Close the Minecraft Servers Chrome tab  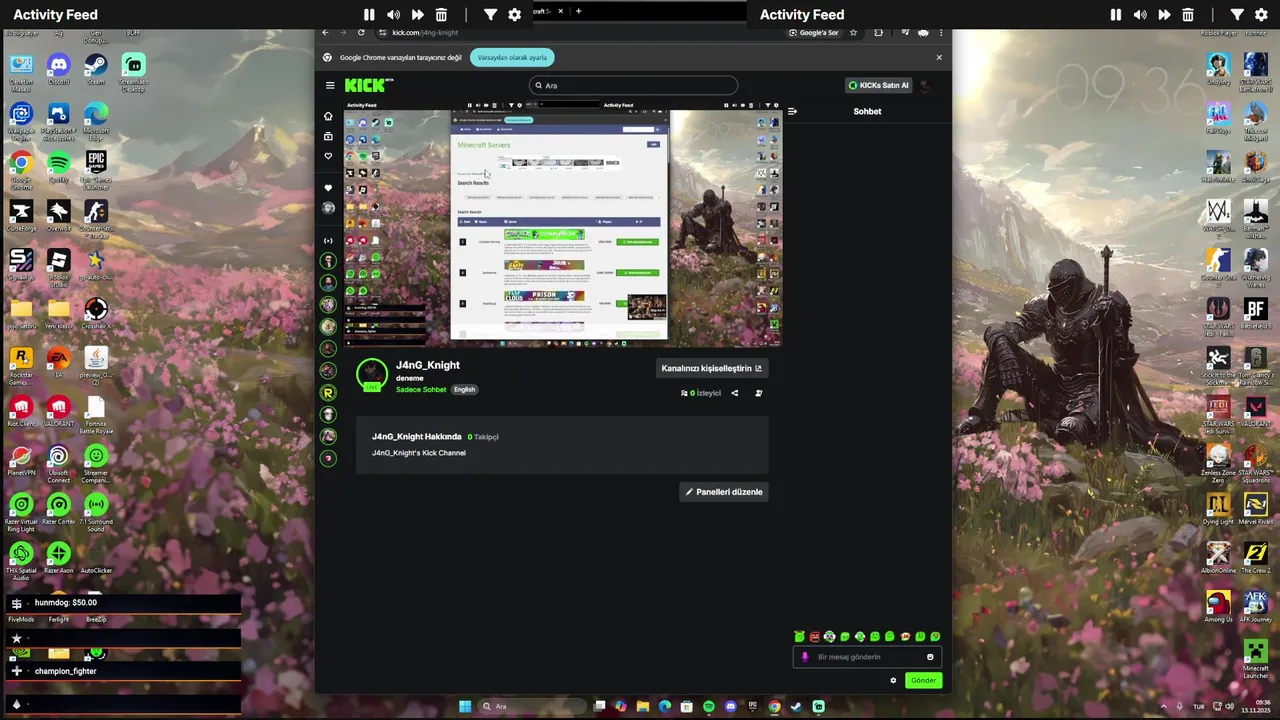point(560,11)
